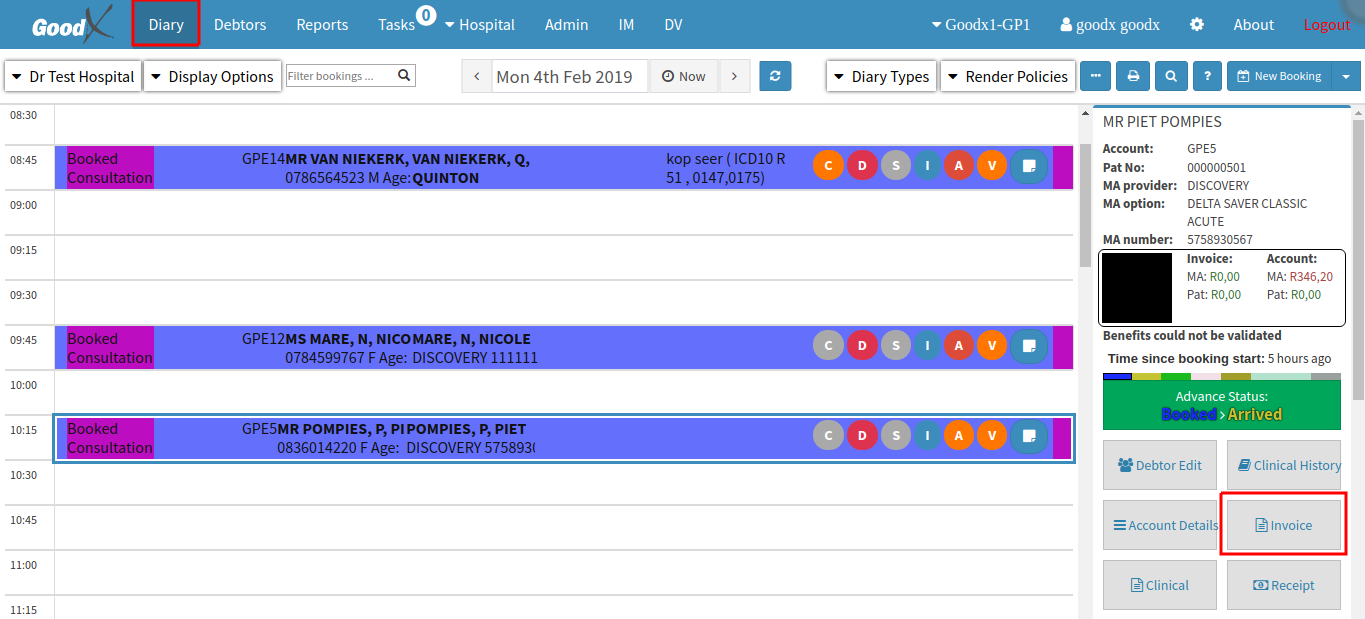Image resolution: width=1365 pixels, height=619 pixels.
Task: Open settings with the gear icon
Action: pyautogui.click(x=1197, y=24)
